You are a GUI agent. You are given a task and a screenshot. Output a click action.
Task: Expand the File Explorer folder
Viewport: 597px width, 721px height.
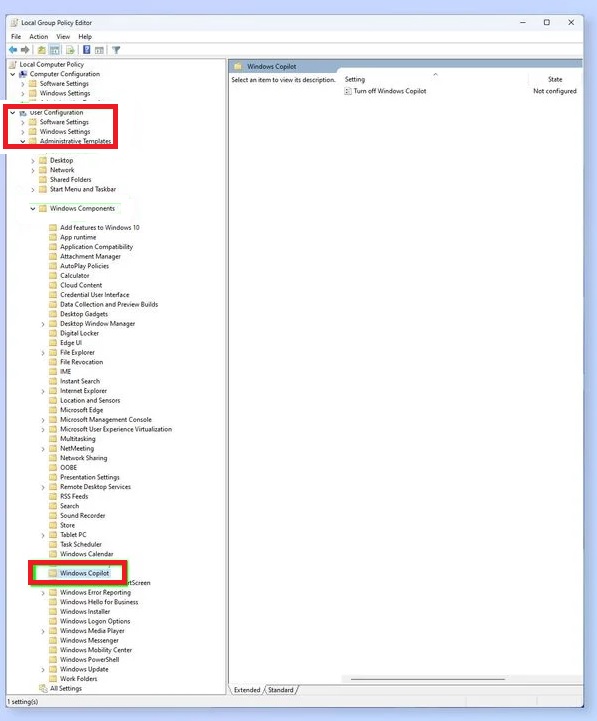[x=43, y=353]
